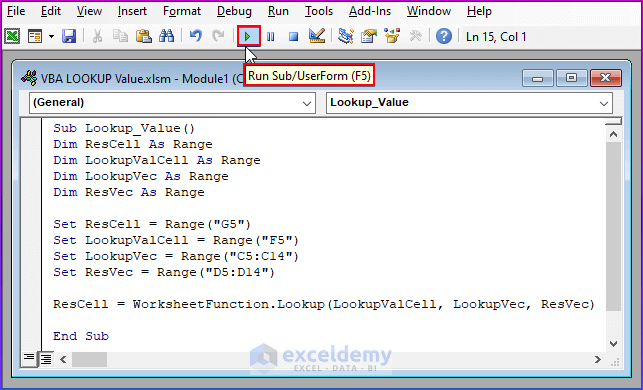The height and width of the screenshot is (390, 643).
Task: Click the End Sub line
Action: [x=81, y=336]
